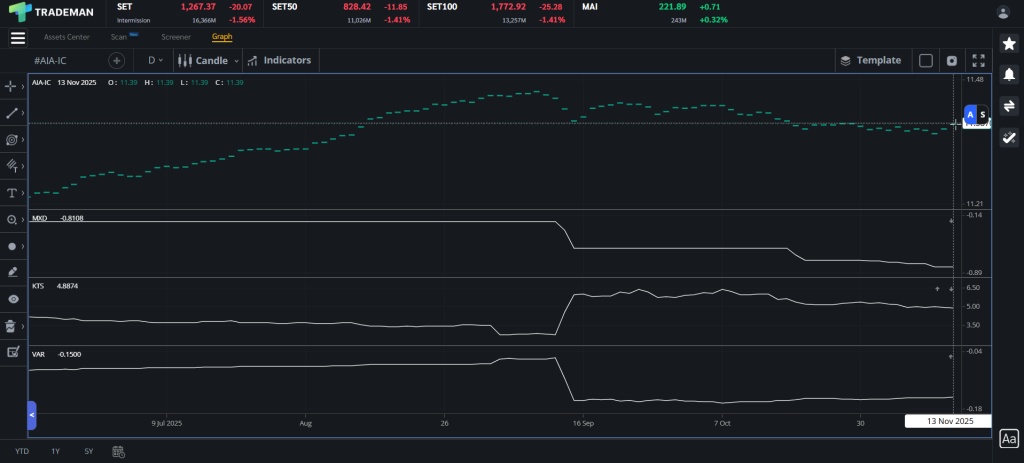Image resolution: width=1024 pixels, height=463 pixels.
Task: Switch to the Screener tab
Action: pos(176,37)
